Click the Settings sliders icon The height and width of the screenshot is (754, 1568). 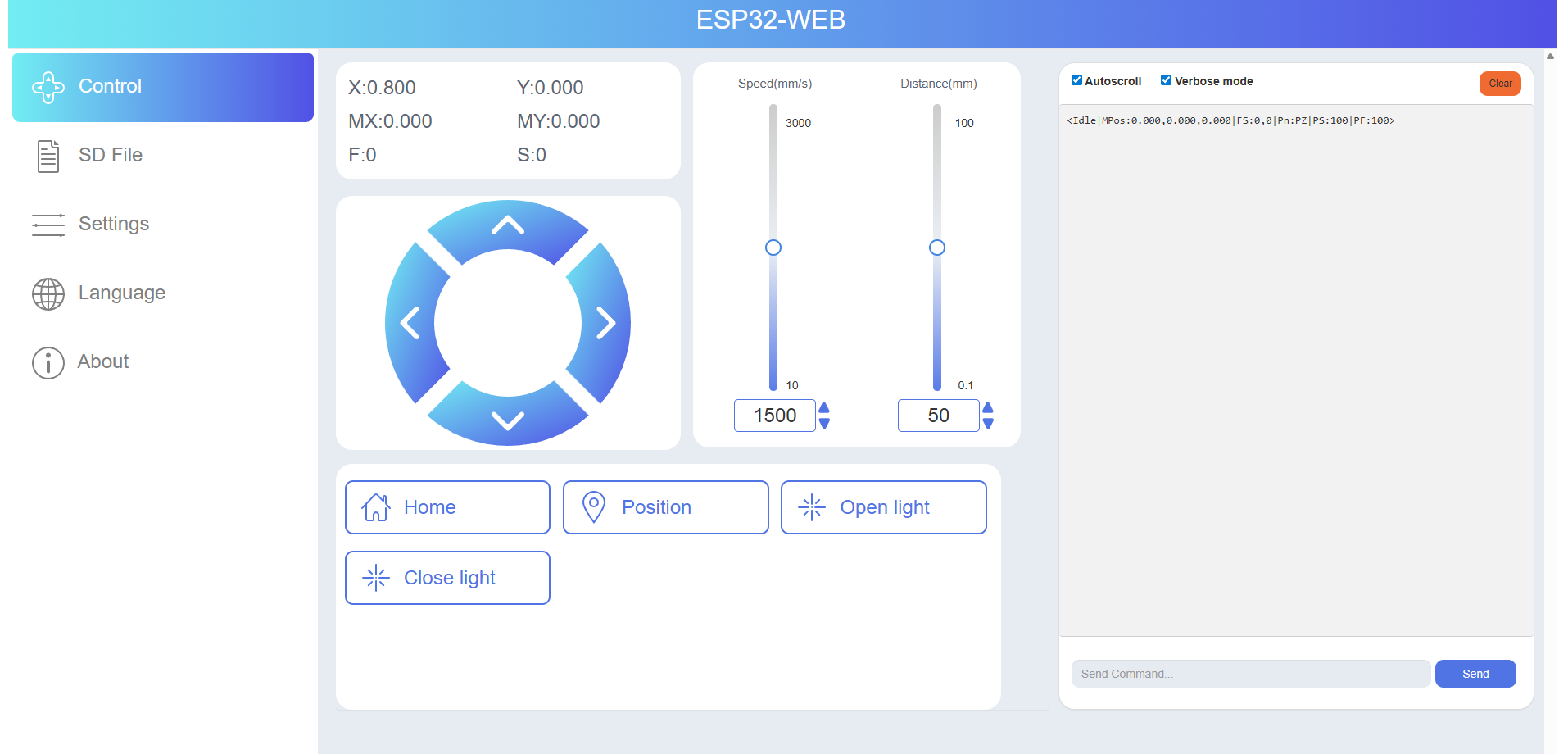48,225
